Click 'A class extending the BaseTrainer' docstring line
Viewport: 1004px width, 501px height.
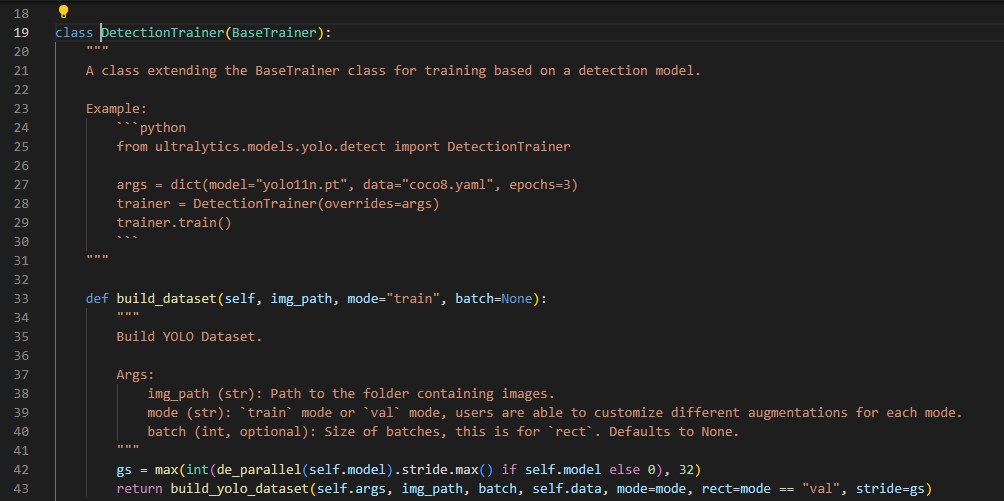click(394, 70)
